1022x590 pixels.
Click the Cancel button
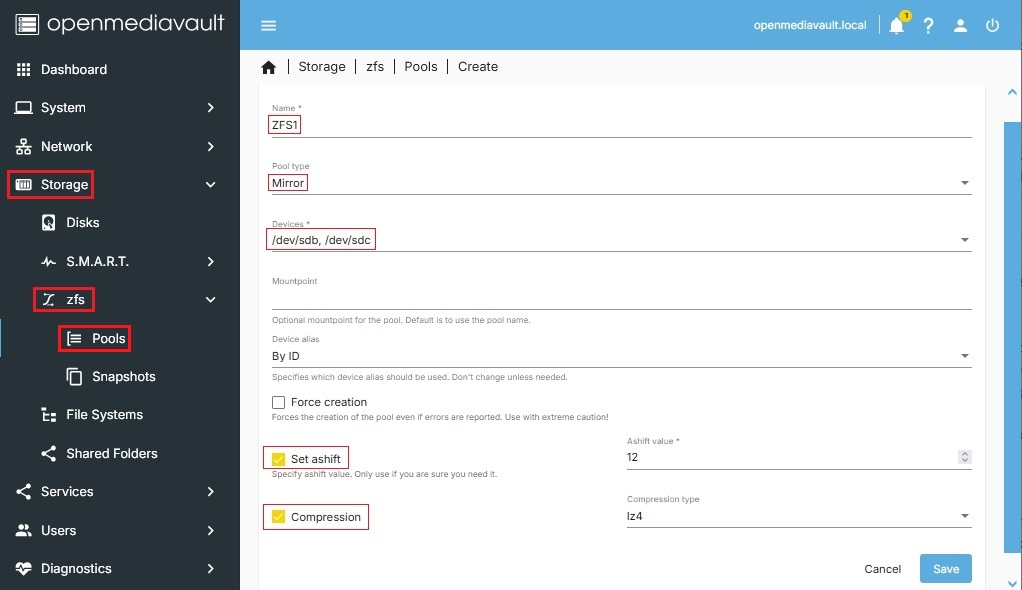pos(882,569)
